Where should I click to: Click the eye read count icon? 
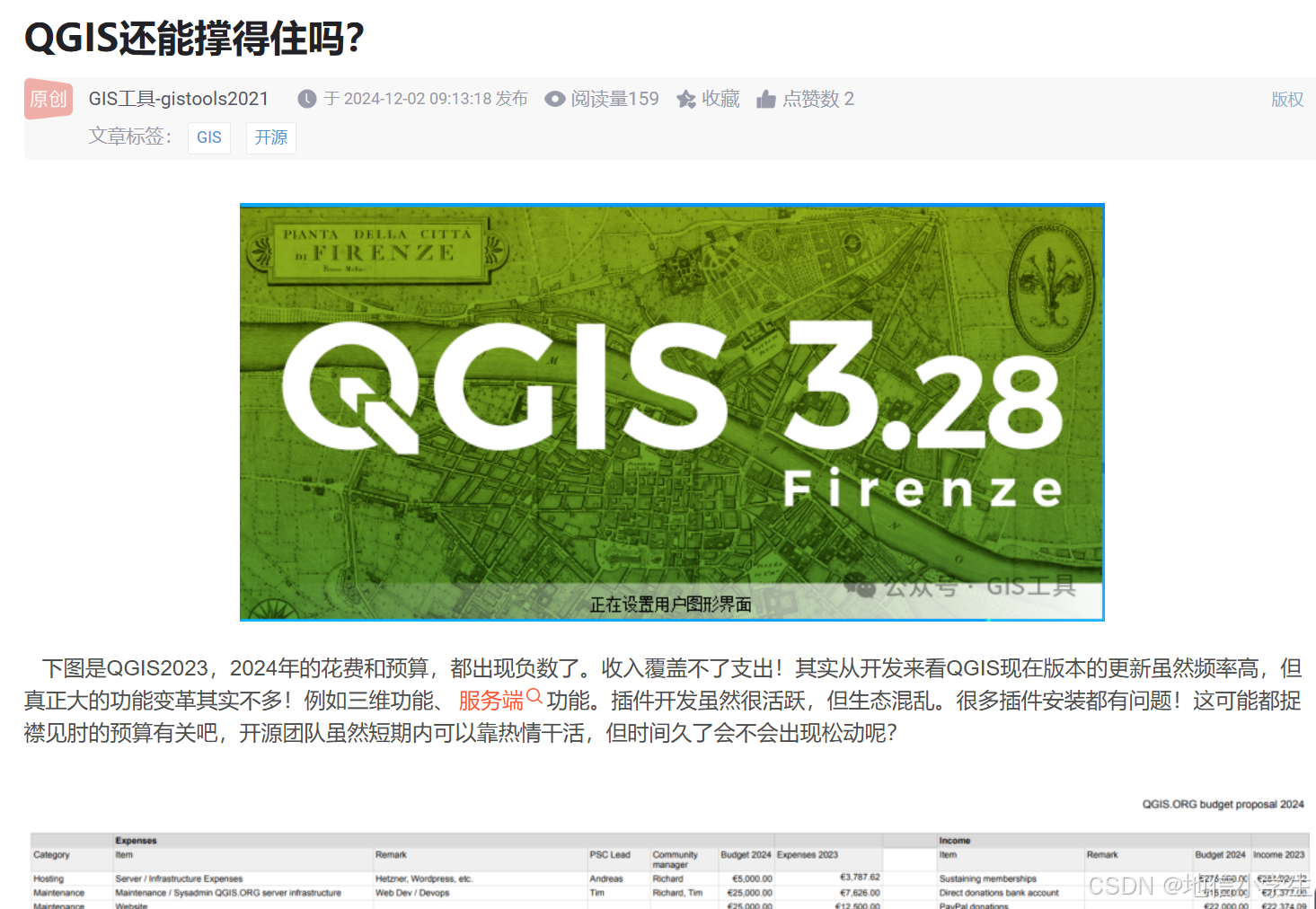click(555, 99)
